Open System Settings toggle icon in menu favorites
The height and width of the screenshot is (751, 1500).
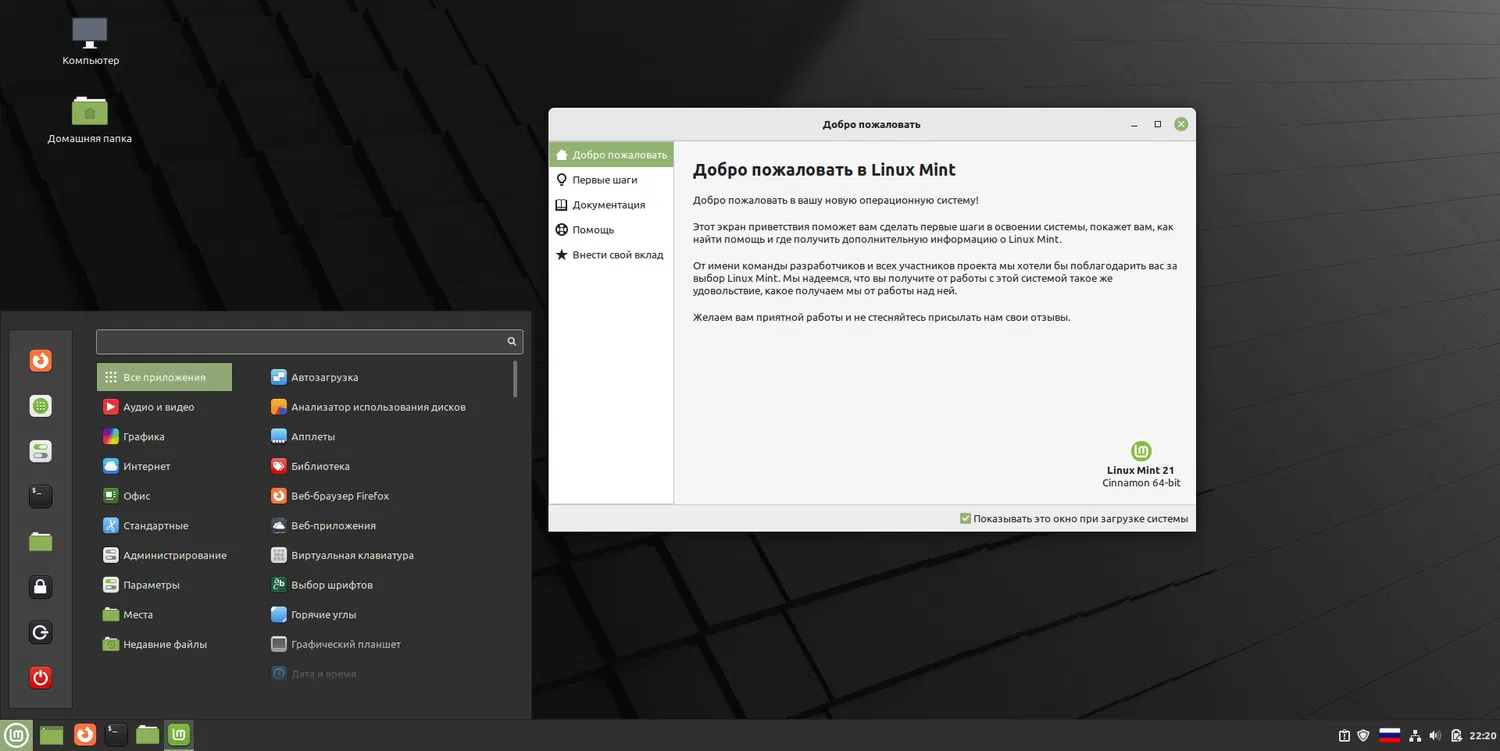click(x=40, y=451)
